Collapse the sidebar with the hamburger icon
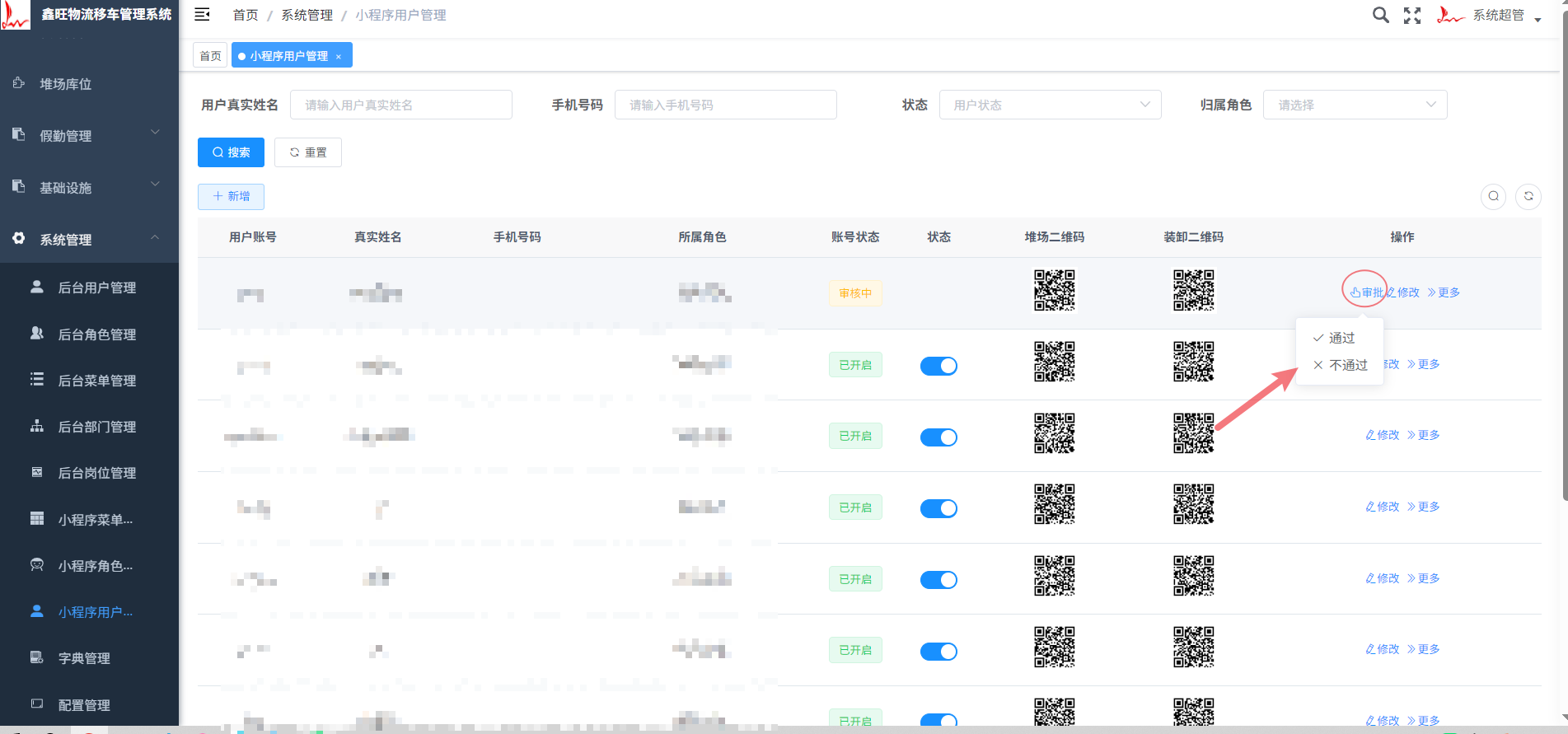Viewport: 1568px width, 734px height. point(202,15)
